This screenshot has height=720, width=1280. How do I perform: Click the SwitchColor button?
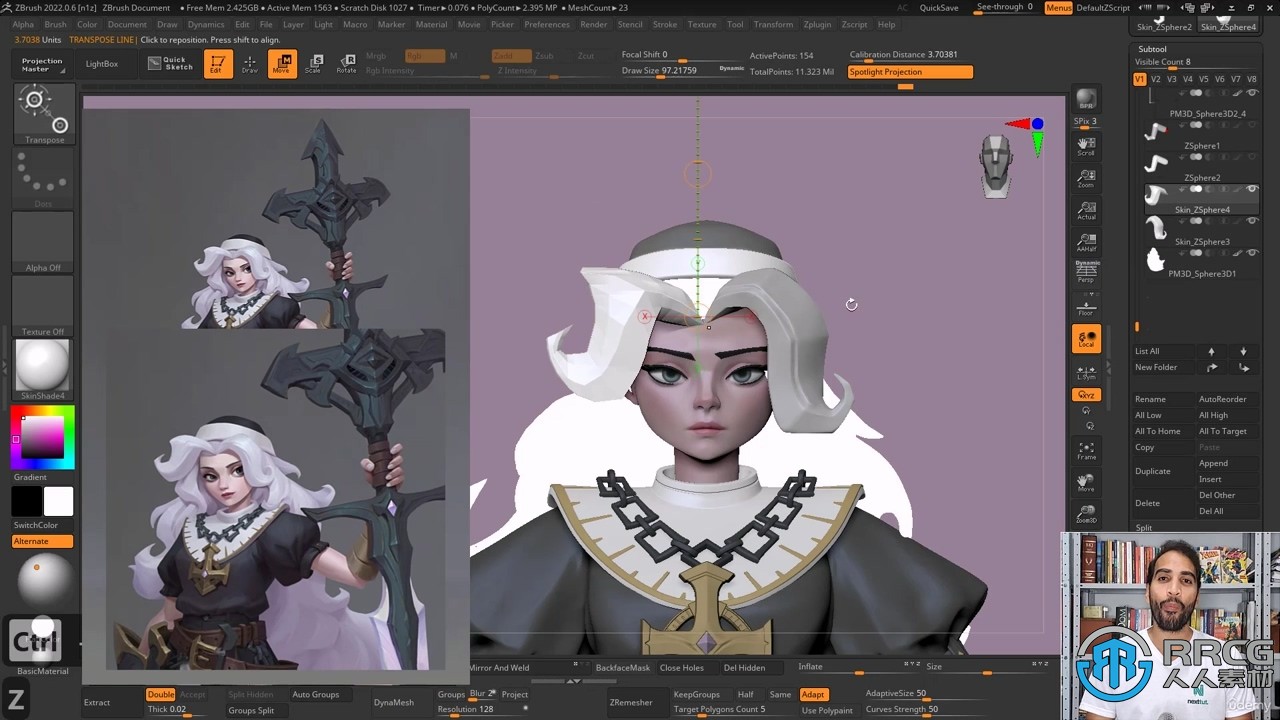point(36,525)
